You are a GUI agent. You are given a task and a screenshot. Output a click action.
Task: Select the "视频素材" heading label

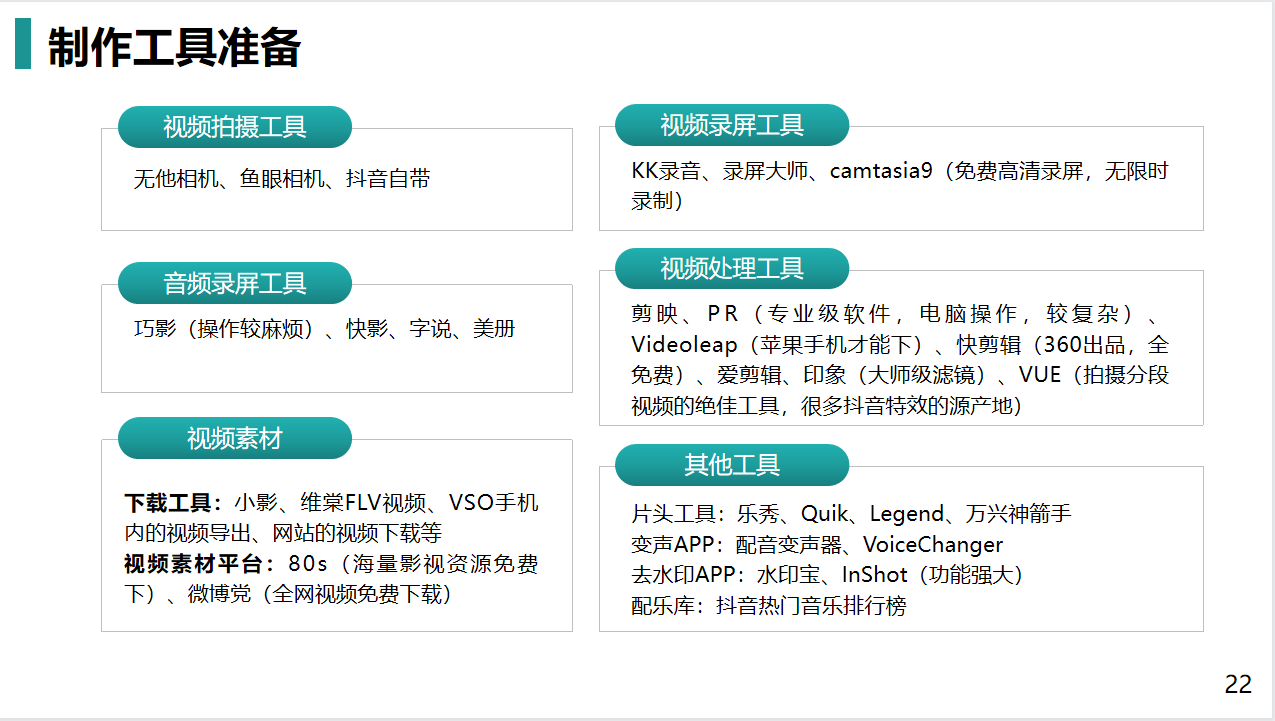(x=235, y=438)
